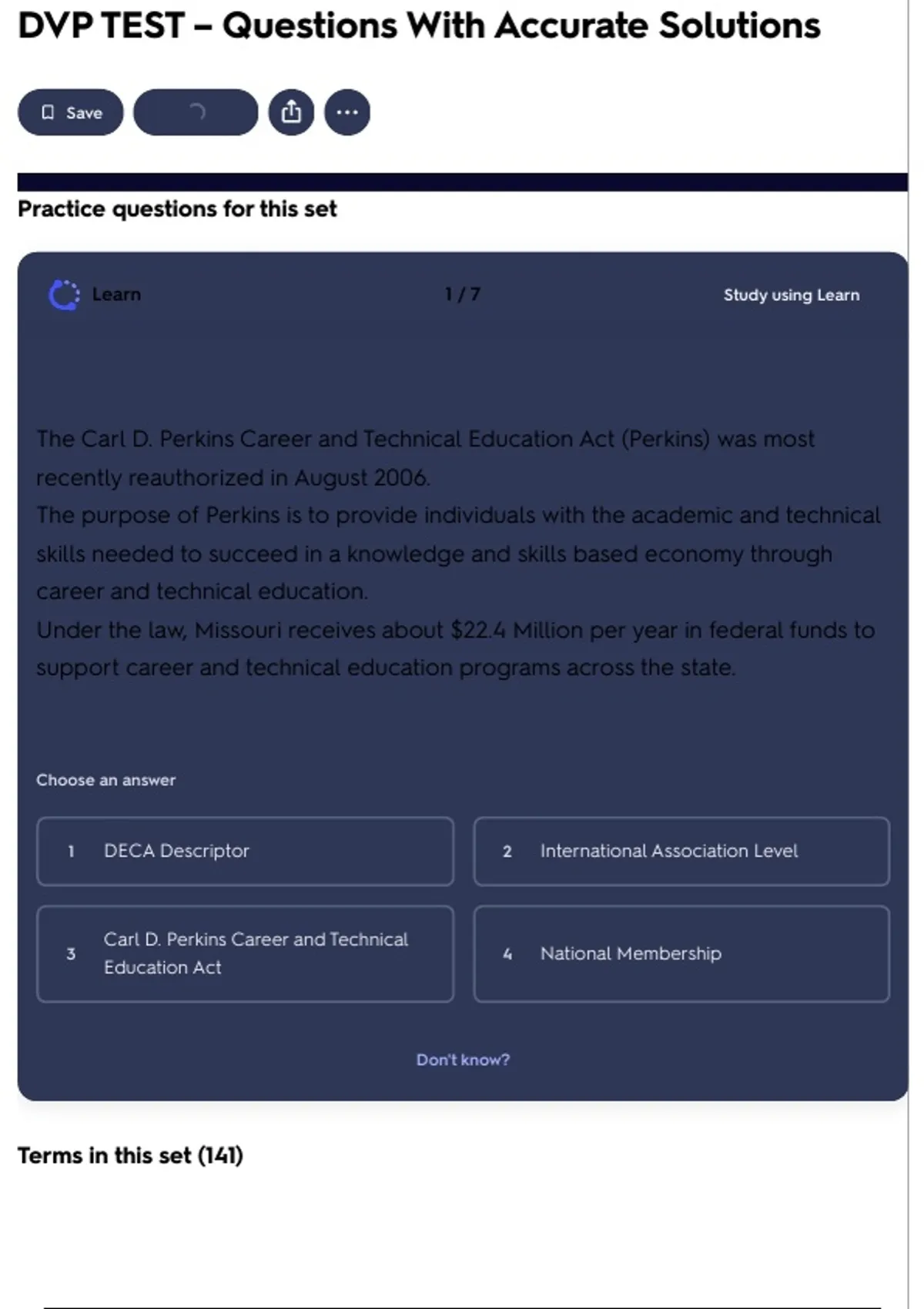The height and width of the screenshot is (1309, 924).
Task: Select answer 1, DECA Descriptor
Action: (x=245, y=851)
